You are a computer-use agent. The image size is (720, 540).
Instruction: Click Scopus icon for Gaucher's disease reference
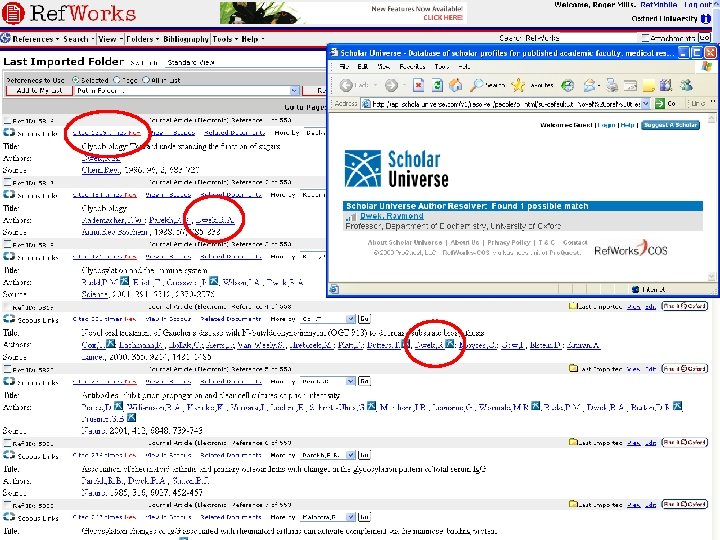pyautogui.click(x=9, y=319)
